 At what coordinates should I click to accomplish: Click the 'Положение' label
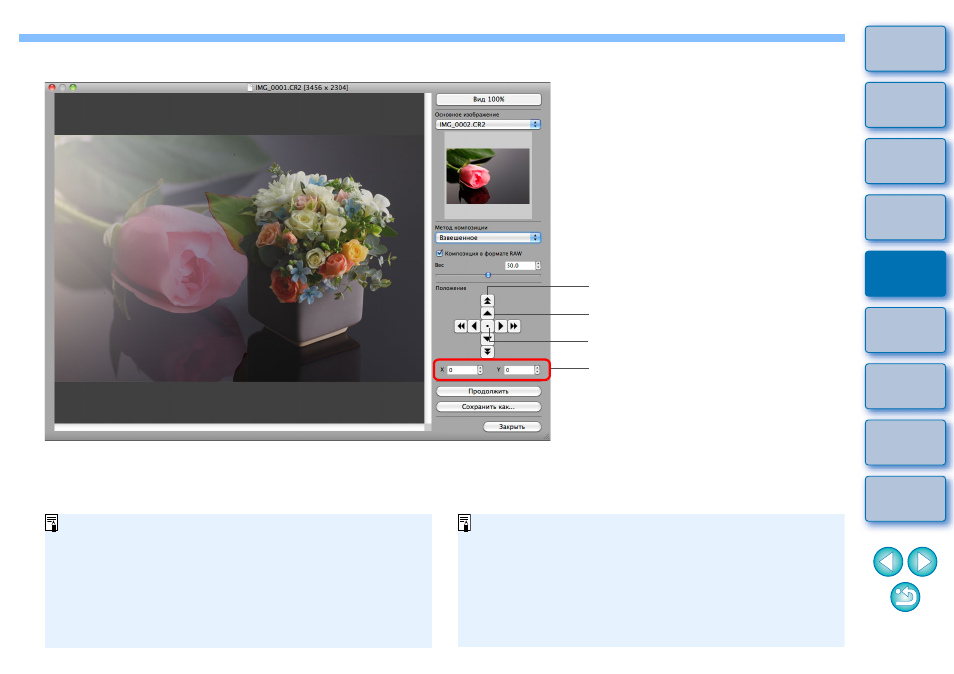451,288
